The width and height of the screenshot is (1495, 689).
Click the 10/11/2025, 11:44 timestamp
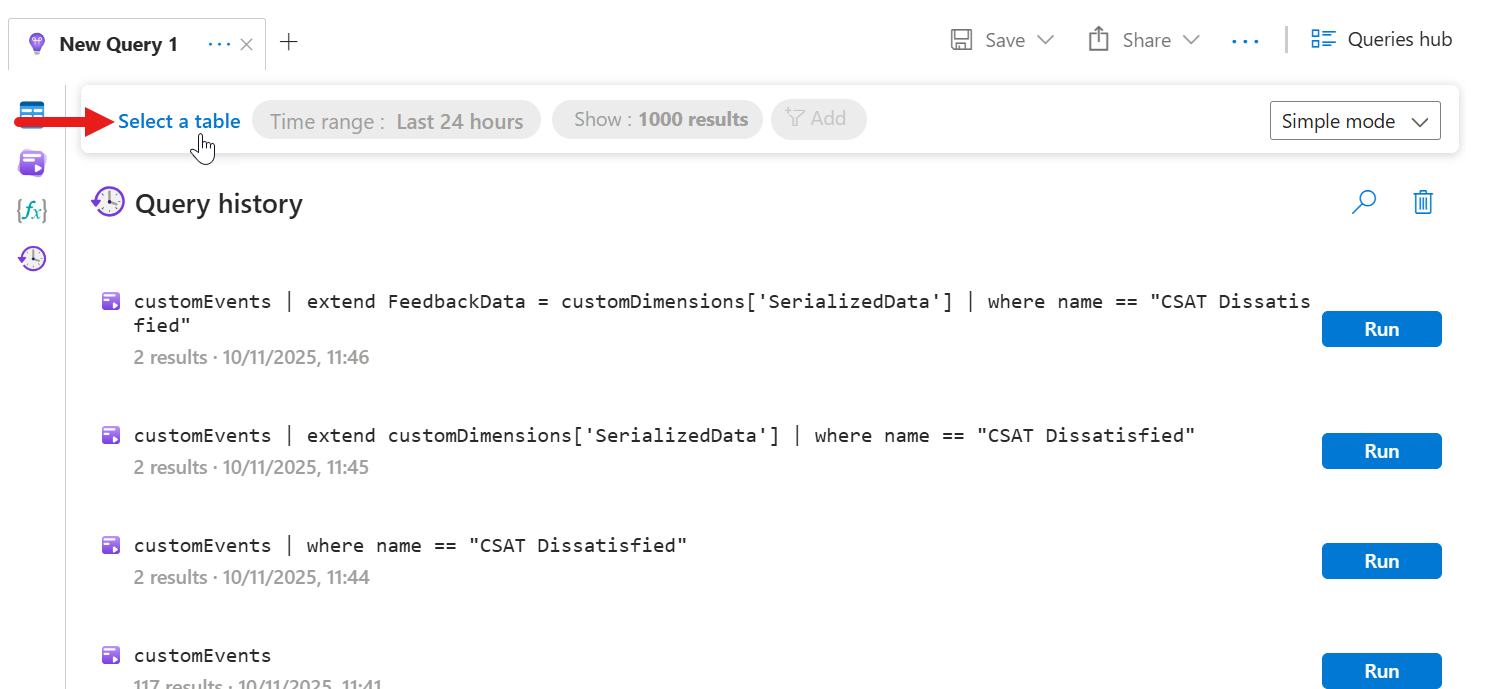(296, 577)
